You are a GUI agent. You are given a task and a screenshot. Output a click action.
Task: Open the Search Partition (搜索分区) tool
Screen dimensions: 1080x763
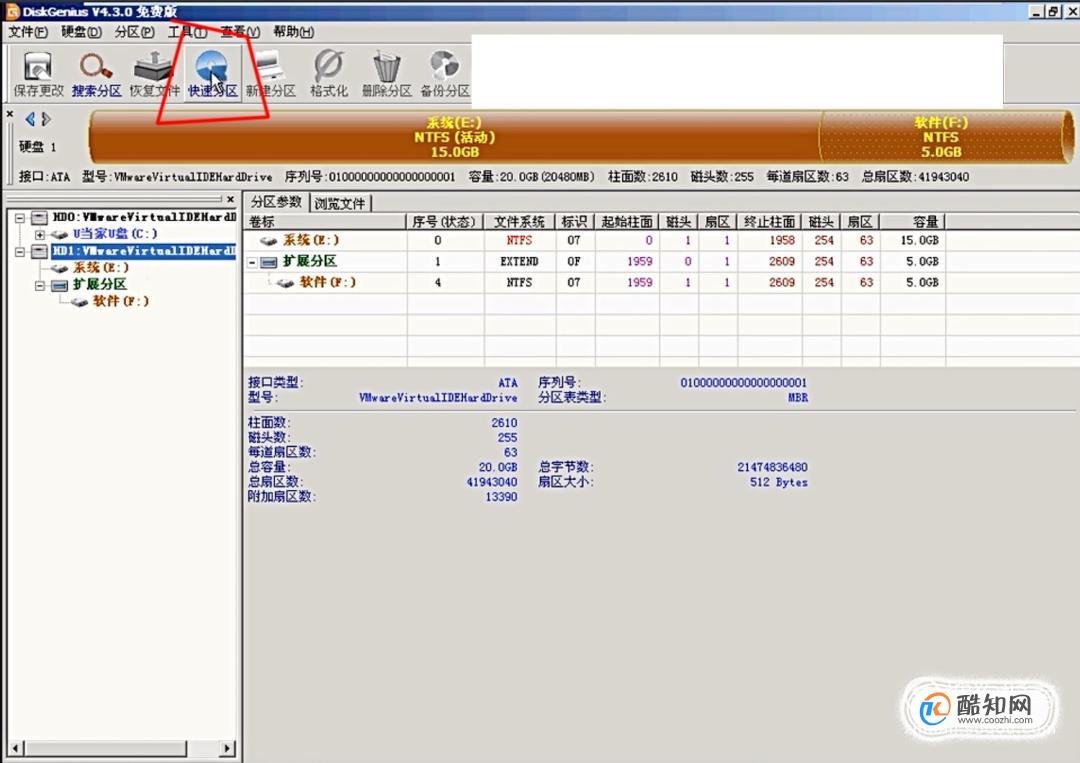(x=96, y=74)
